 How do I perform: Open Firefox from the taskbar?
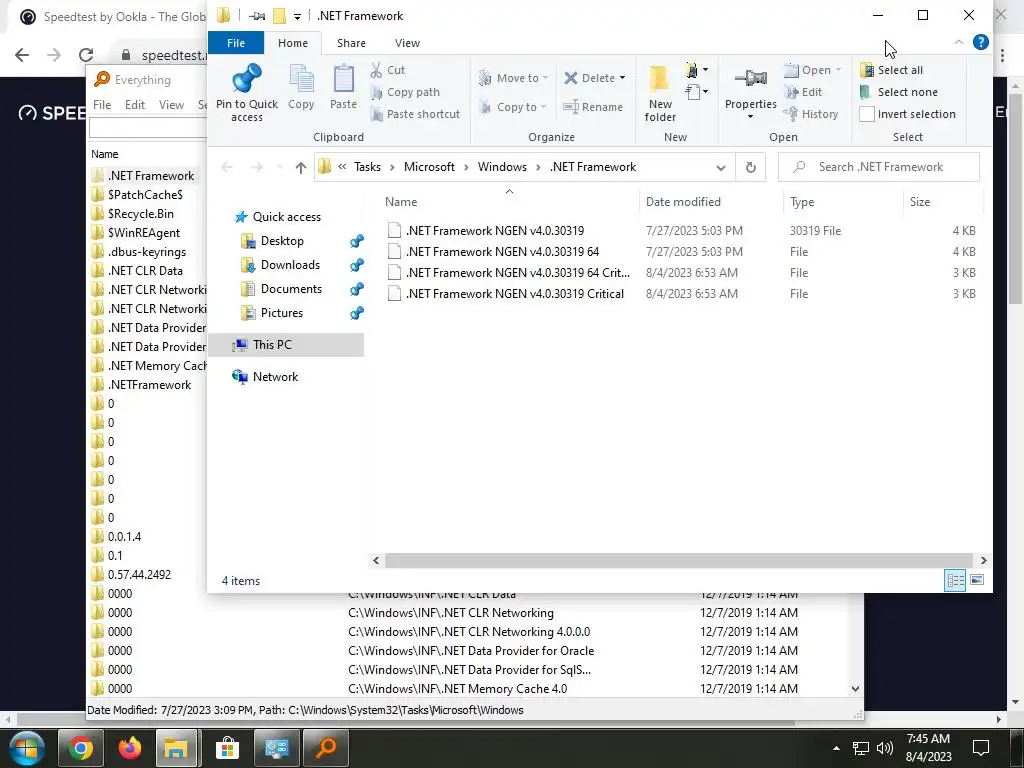pos(130,748)
